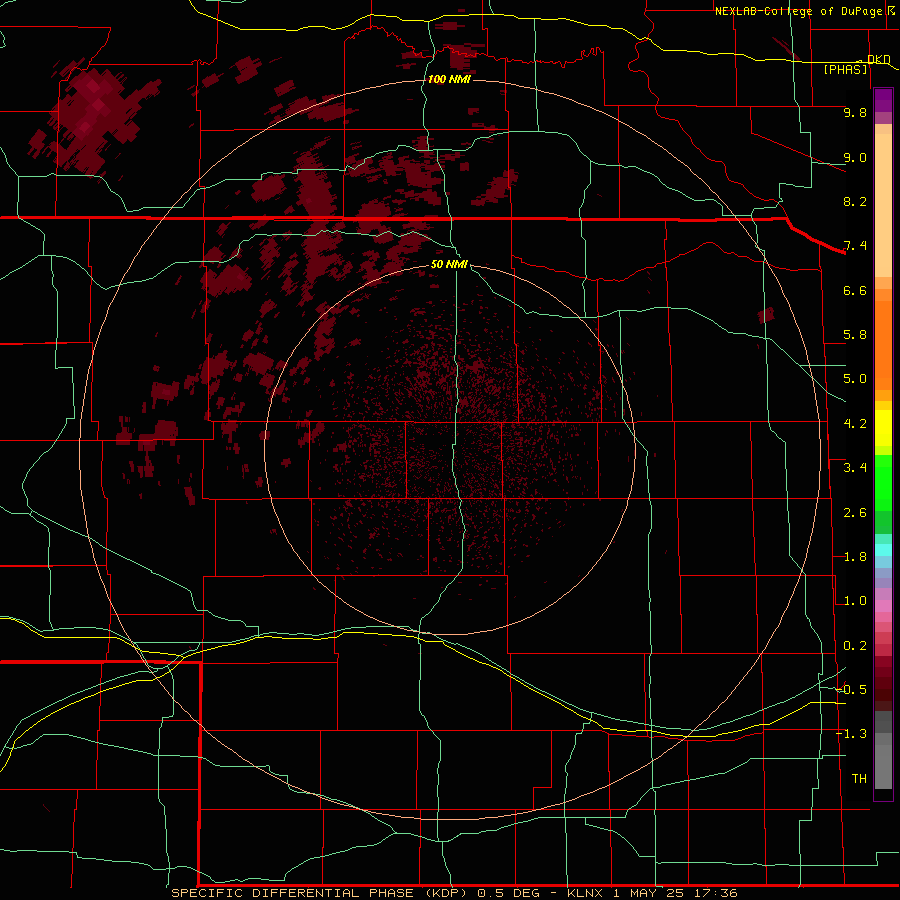Click the -1.3 value on the color scale
The width and height of the screenshot is (900, 900).
(x=852, y=734)
